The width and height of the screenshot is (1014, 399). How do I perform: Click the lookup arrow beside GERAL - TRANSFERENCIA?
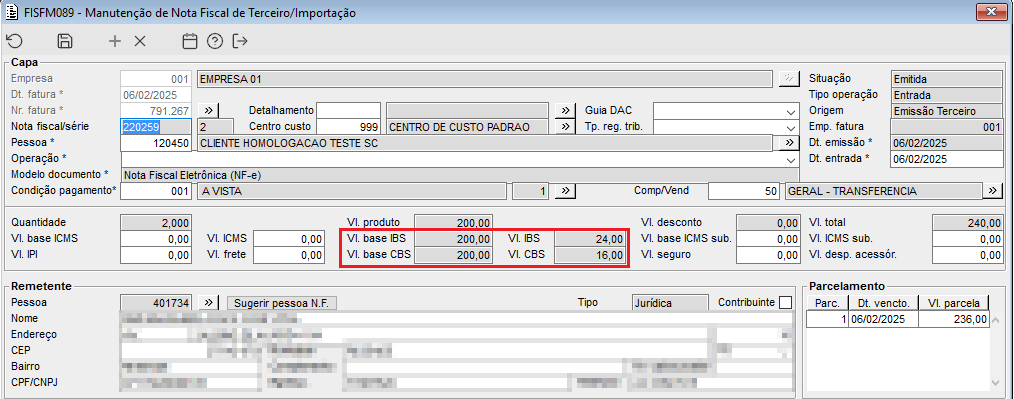point(992,191)
